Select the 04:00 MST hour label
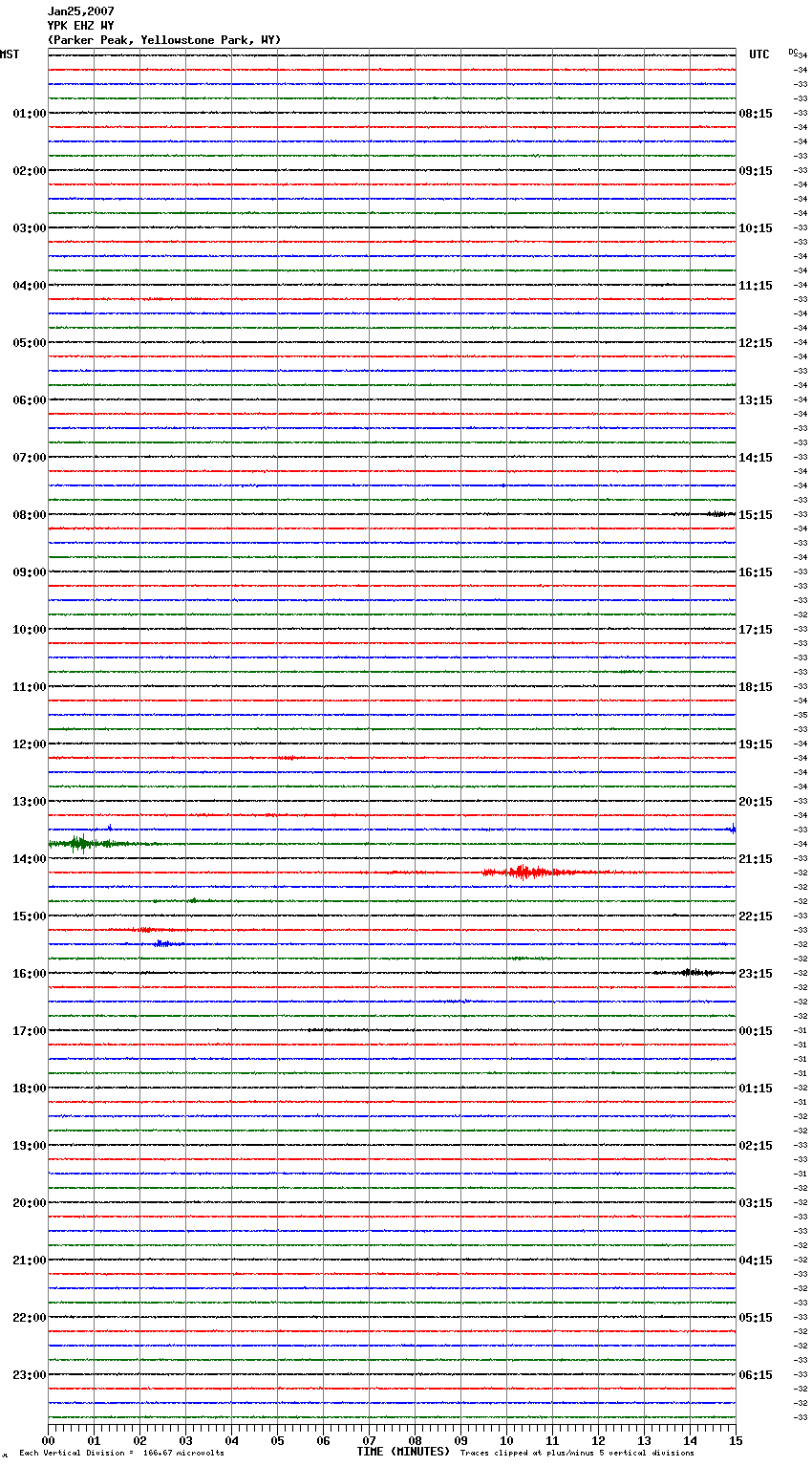The height and width of the screenshot is (1466, 812). point(29,286)
